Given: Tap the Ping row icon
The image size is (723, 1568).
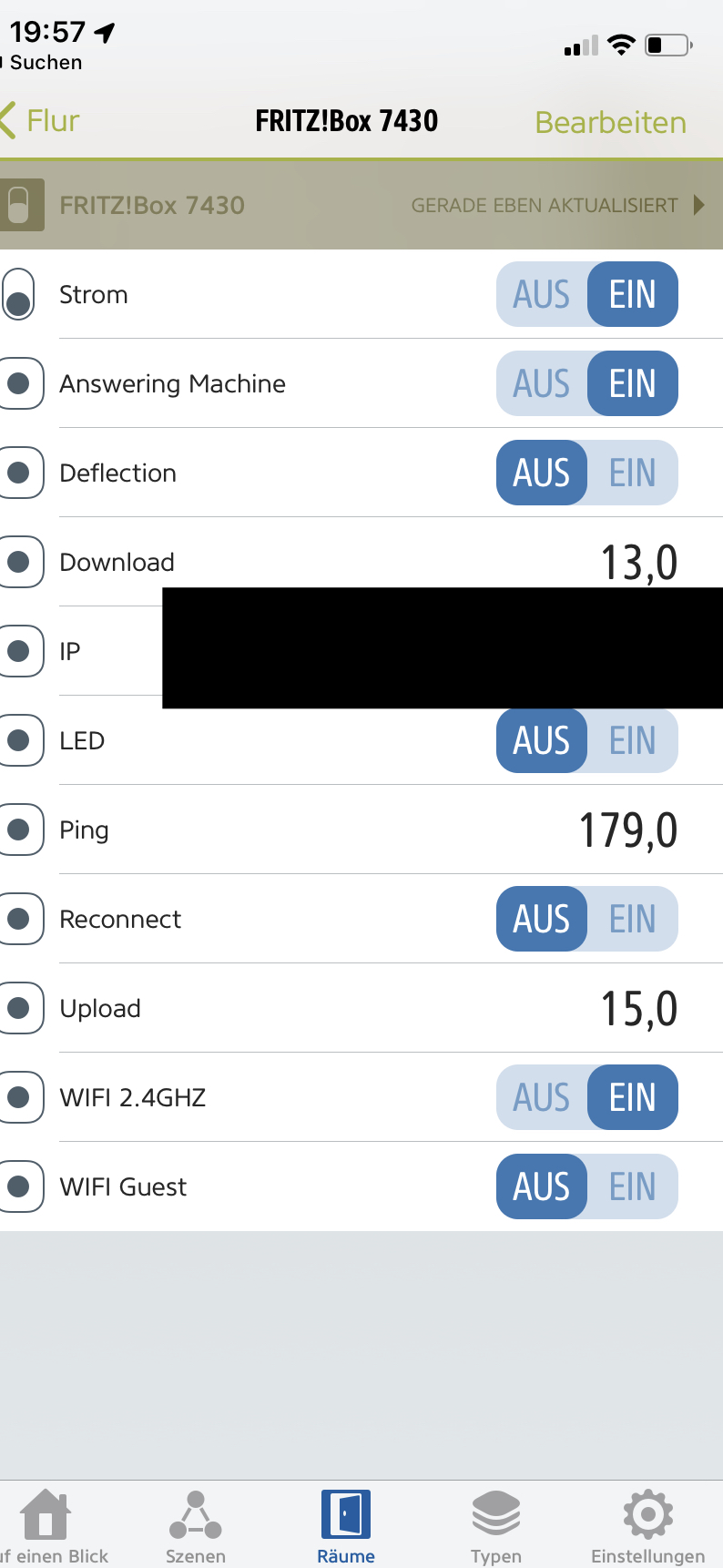Looking at the screenshot, I should pos(20,830).
